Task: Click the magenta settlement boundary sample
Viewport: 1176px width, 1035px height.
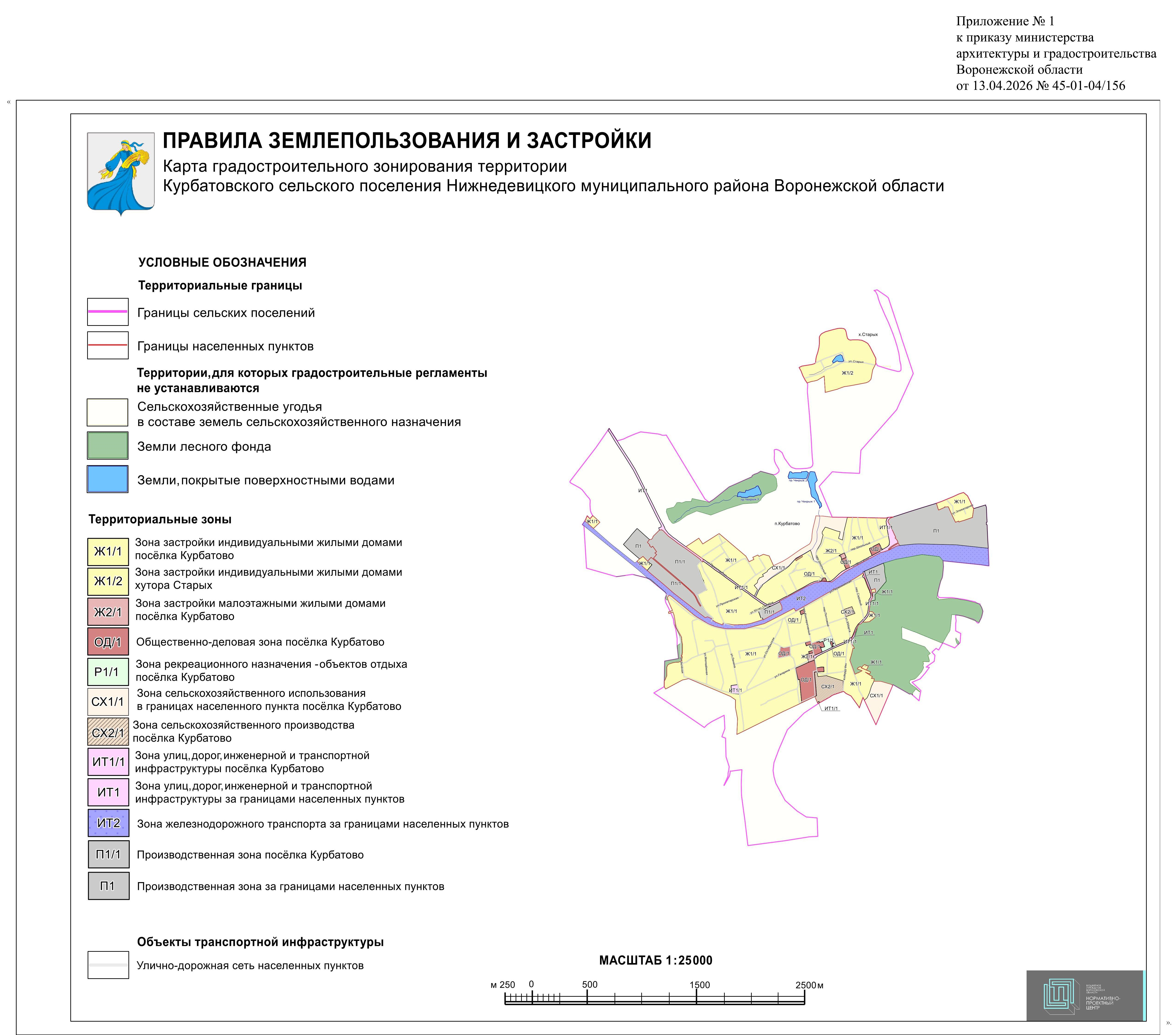Action: (x=108, y=312)
